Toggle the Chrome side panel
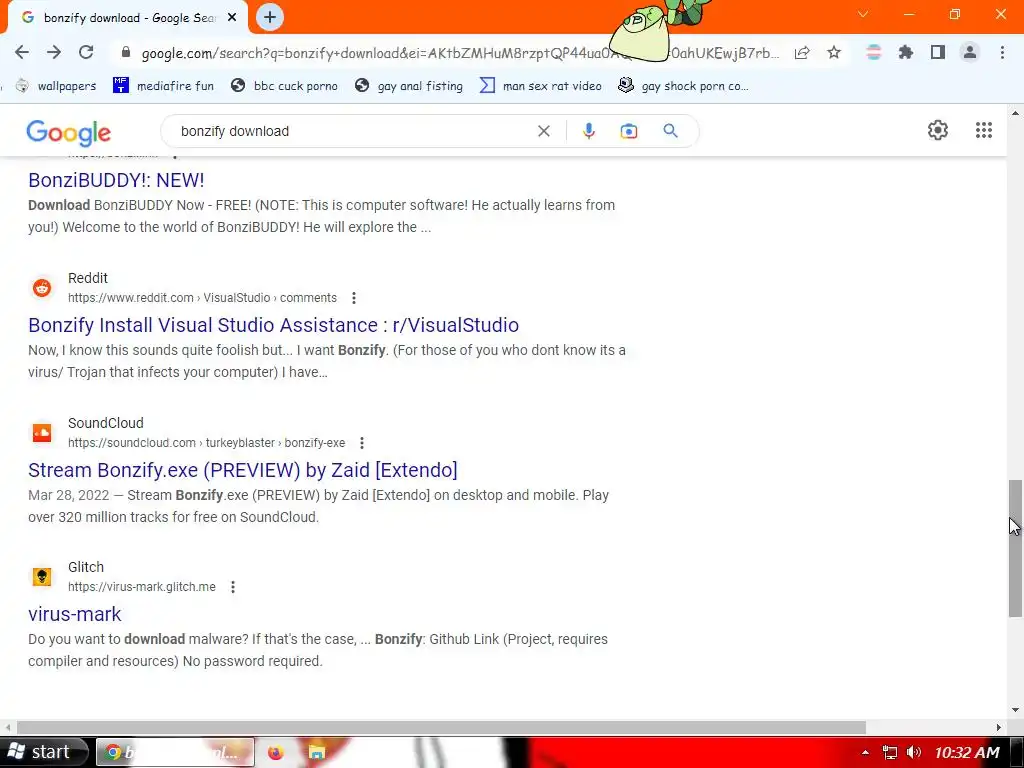1024x768 pixels. [x=938, y=53]
